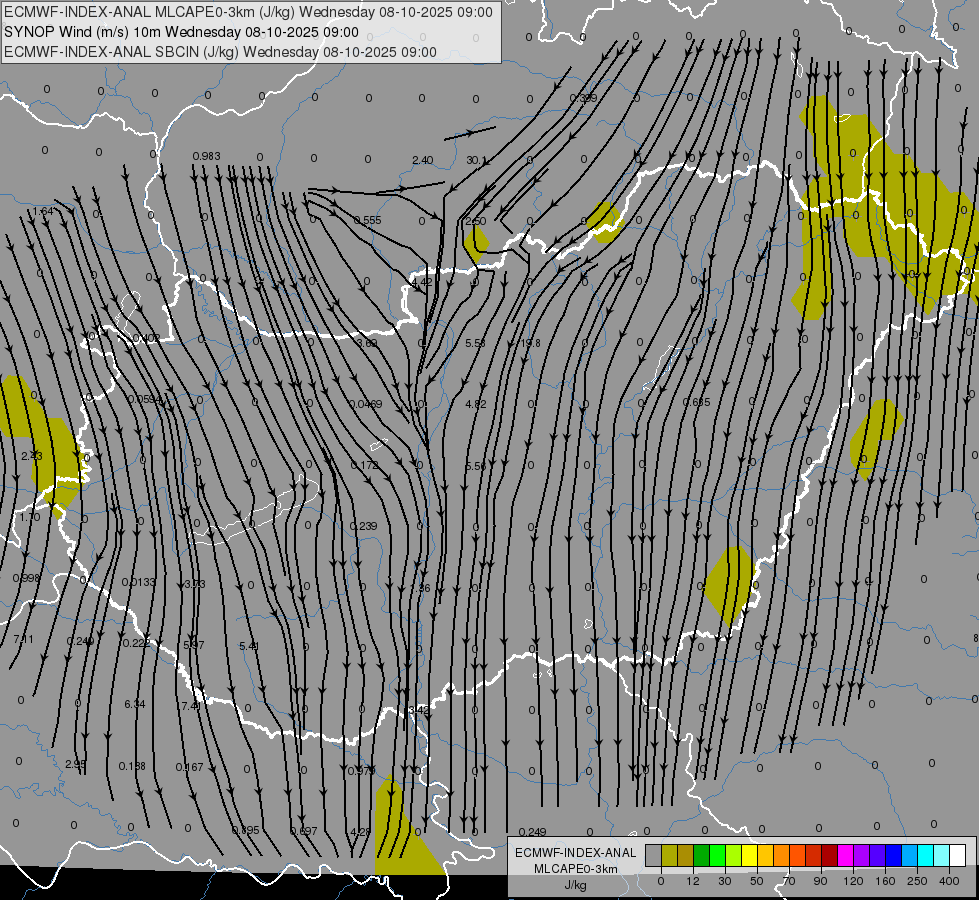Screen dimensions: 979x900
Task: Click the map value 4.42
Action: point(421,282)
